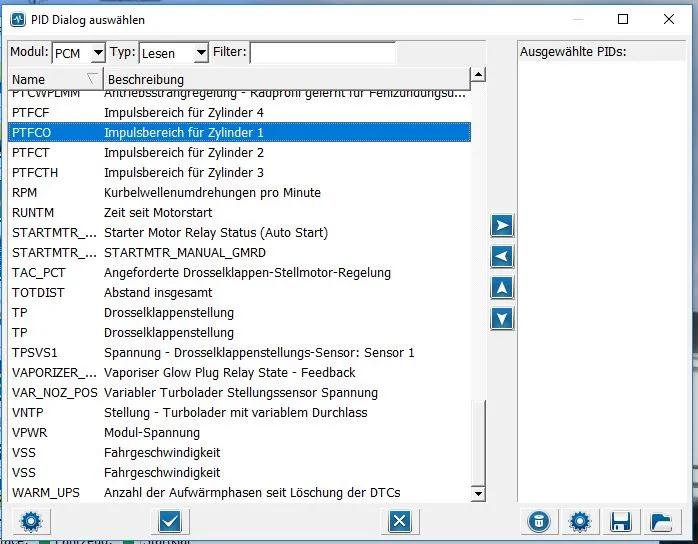
Task: Sort list by the Name column header
Action: [50, 78]
